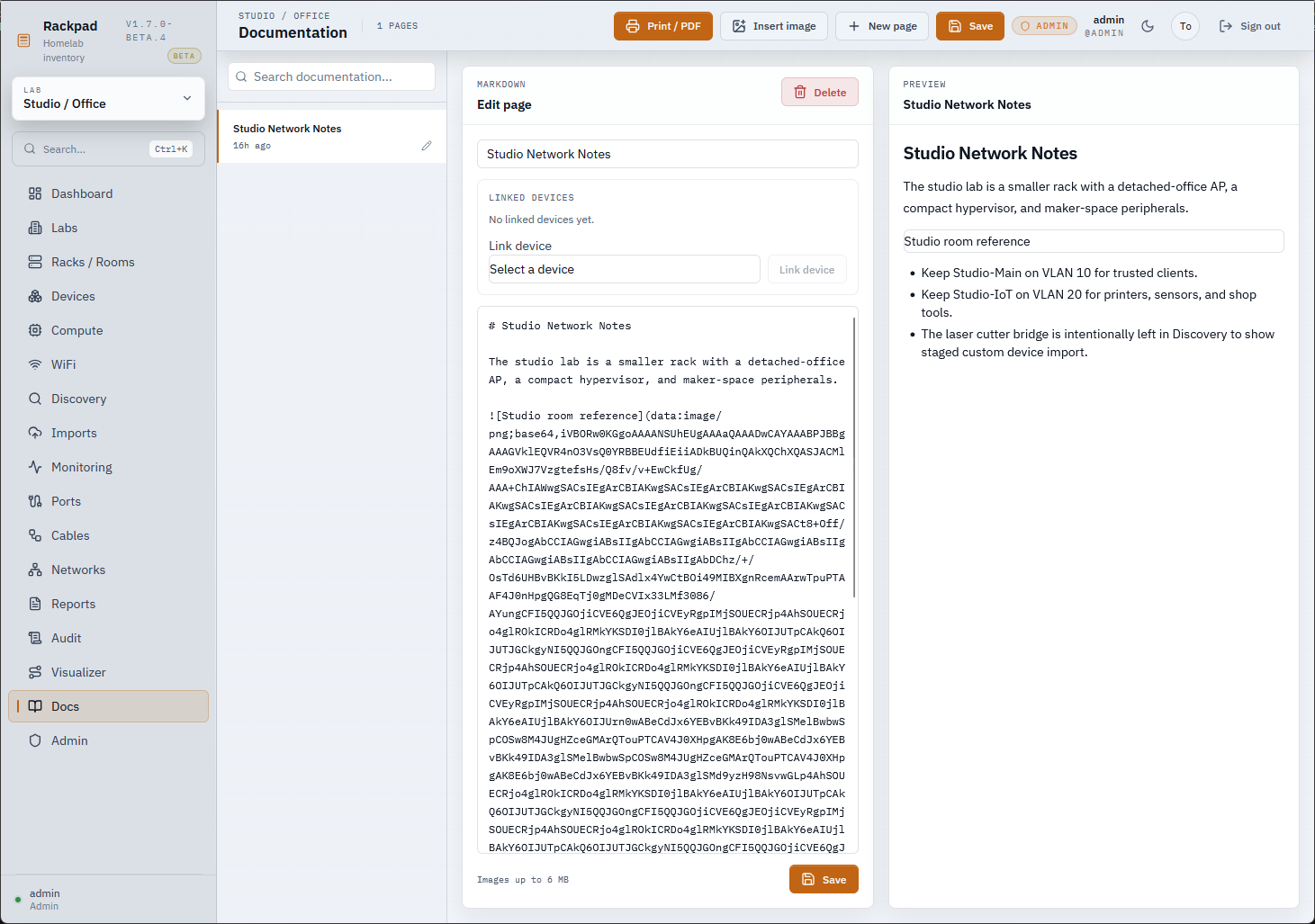The height and width of the screenshot is (924, 1315).
Task: Click the '1 PAGES' counter text
Action: [x=397, y=26]
